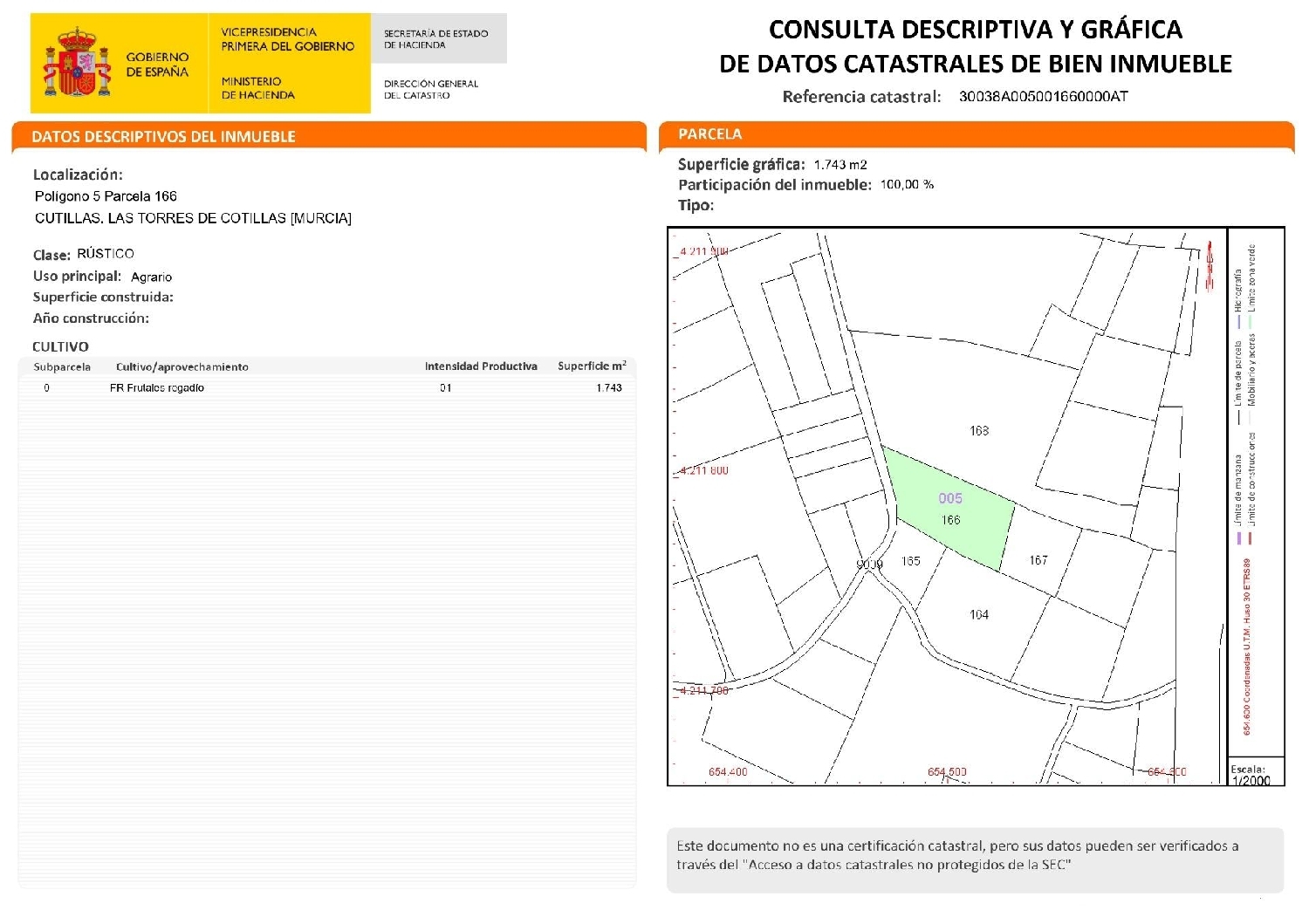Screen dimensions: 1309x924
Task: Click the red north arrow on map
Action: (1210, 266)
